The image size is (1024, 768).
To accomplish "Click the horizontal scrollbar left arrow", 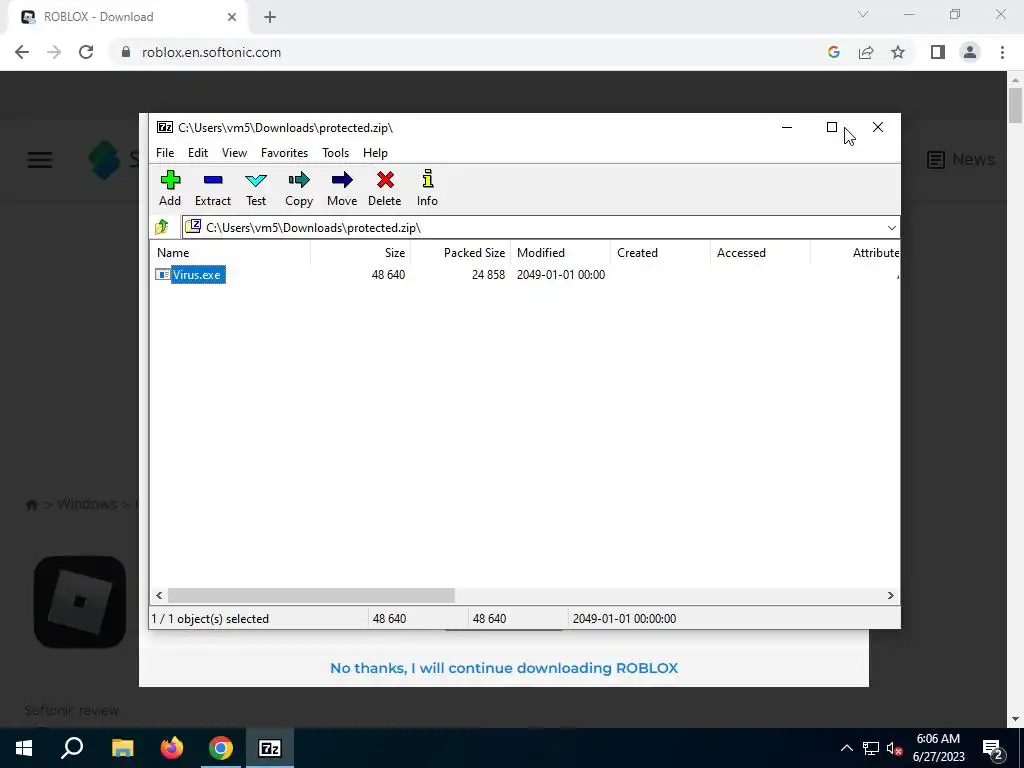I will pyautogui.click(x=159, y=596).
